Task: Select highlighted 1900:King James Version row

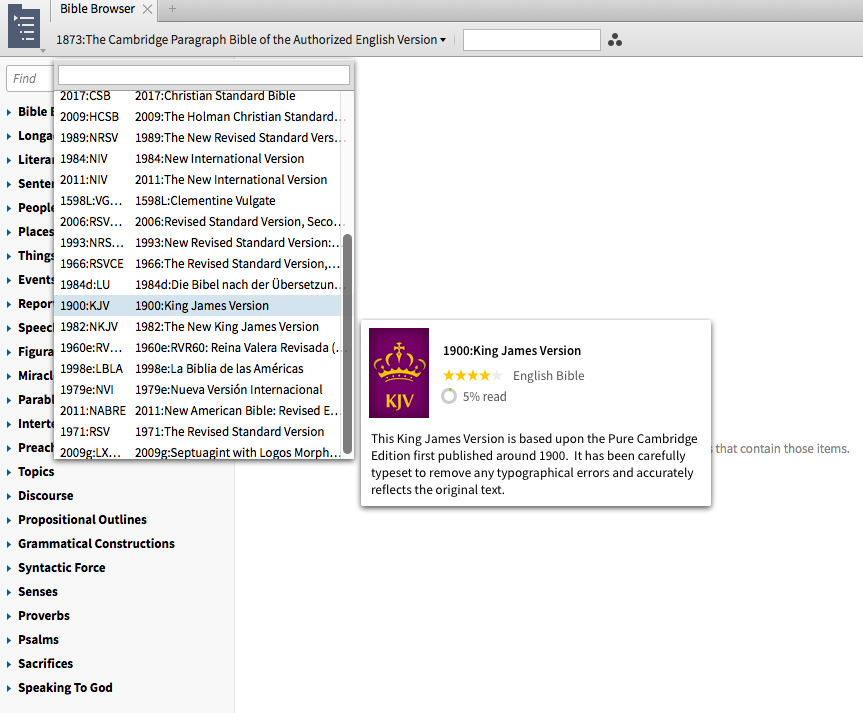Action: [198, 306]
